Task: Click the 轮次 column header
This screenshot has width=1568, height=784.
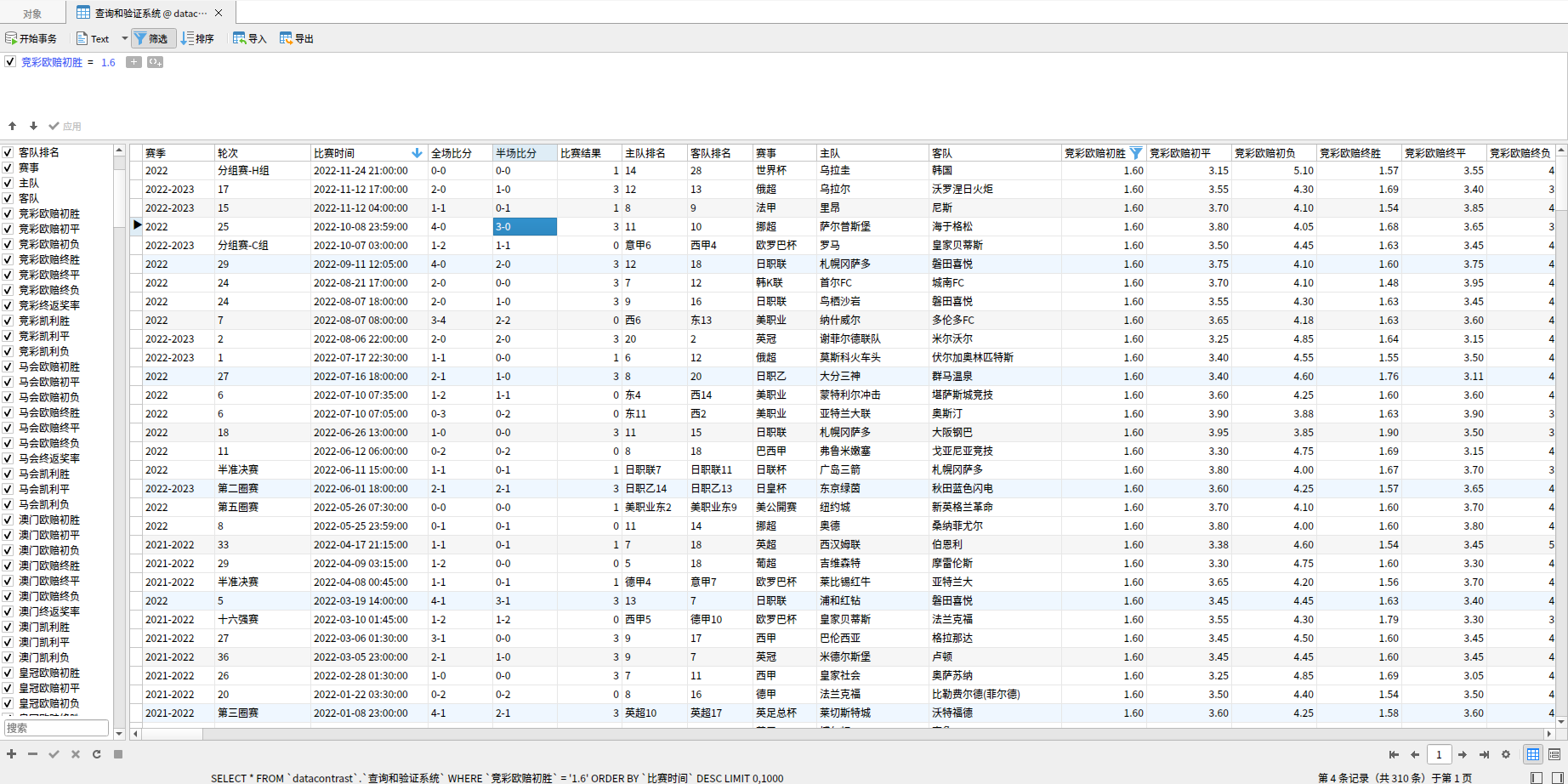Action: pyautogui.click(x=262, y=153)
